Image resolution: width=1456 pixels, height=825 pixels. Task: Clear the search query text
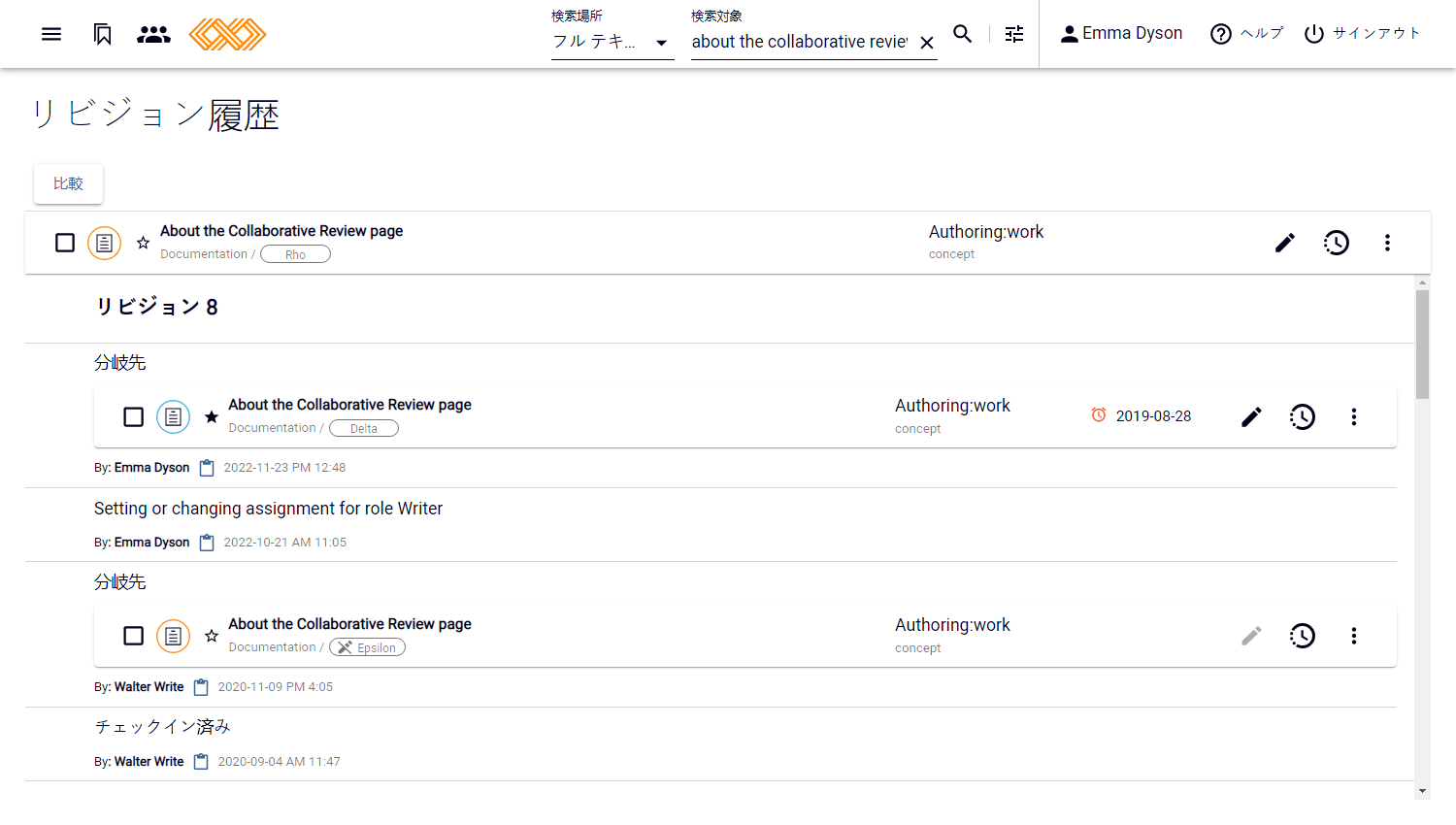927,43
